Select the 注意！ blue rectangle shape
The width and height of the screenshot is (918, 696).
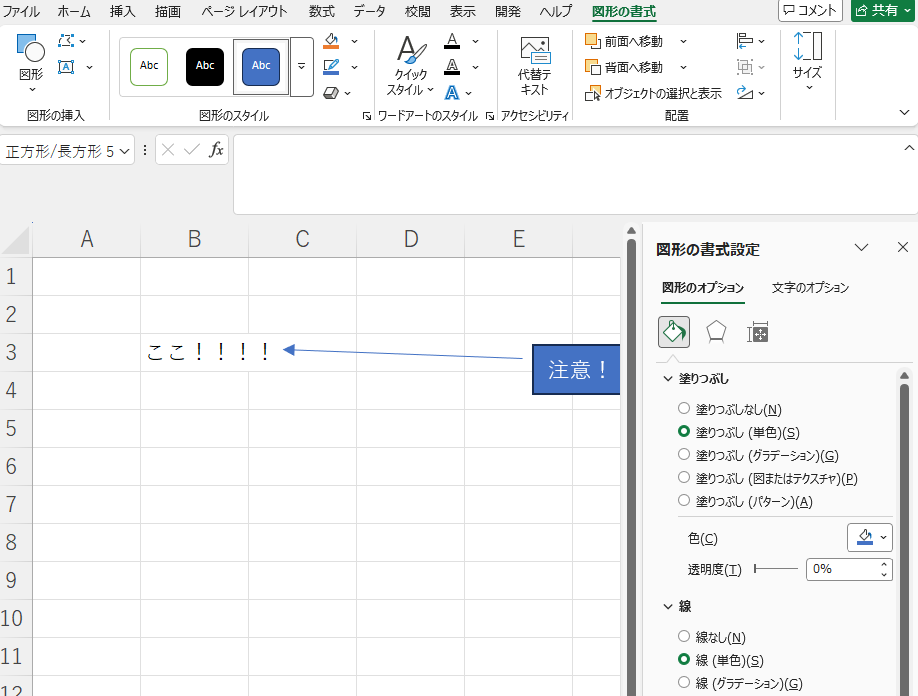[576, 369]
